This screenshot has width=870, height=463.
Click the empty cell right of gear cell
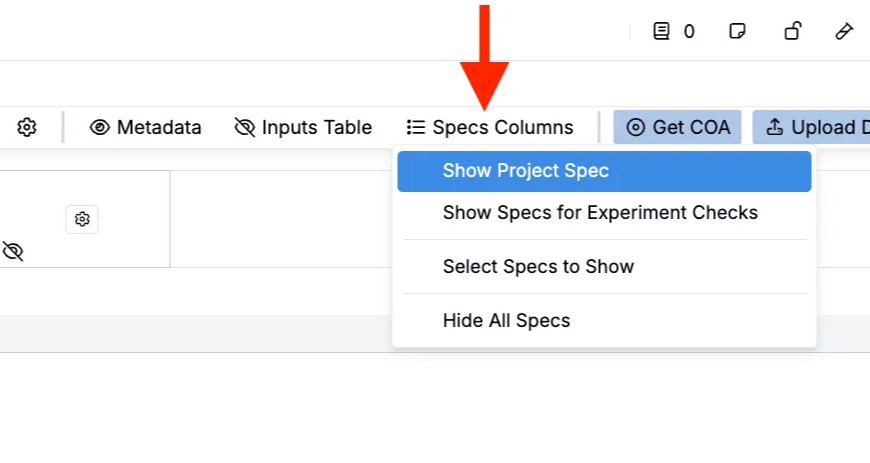click(x=280, y=219)
